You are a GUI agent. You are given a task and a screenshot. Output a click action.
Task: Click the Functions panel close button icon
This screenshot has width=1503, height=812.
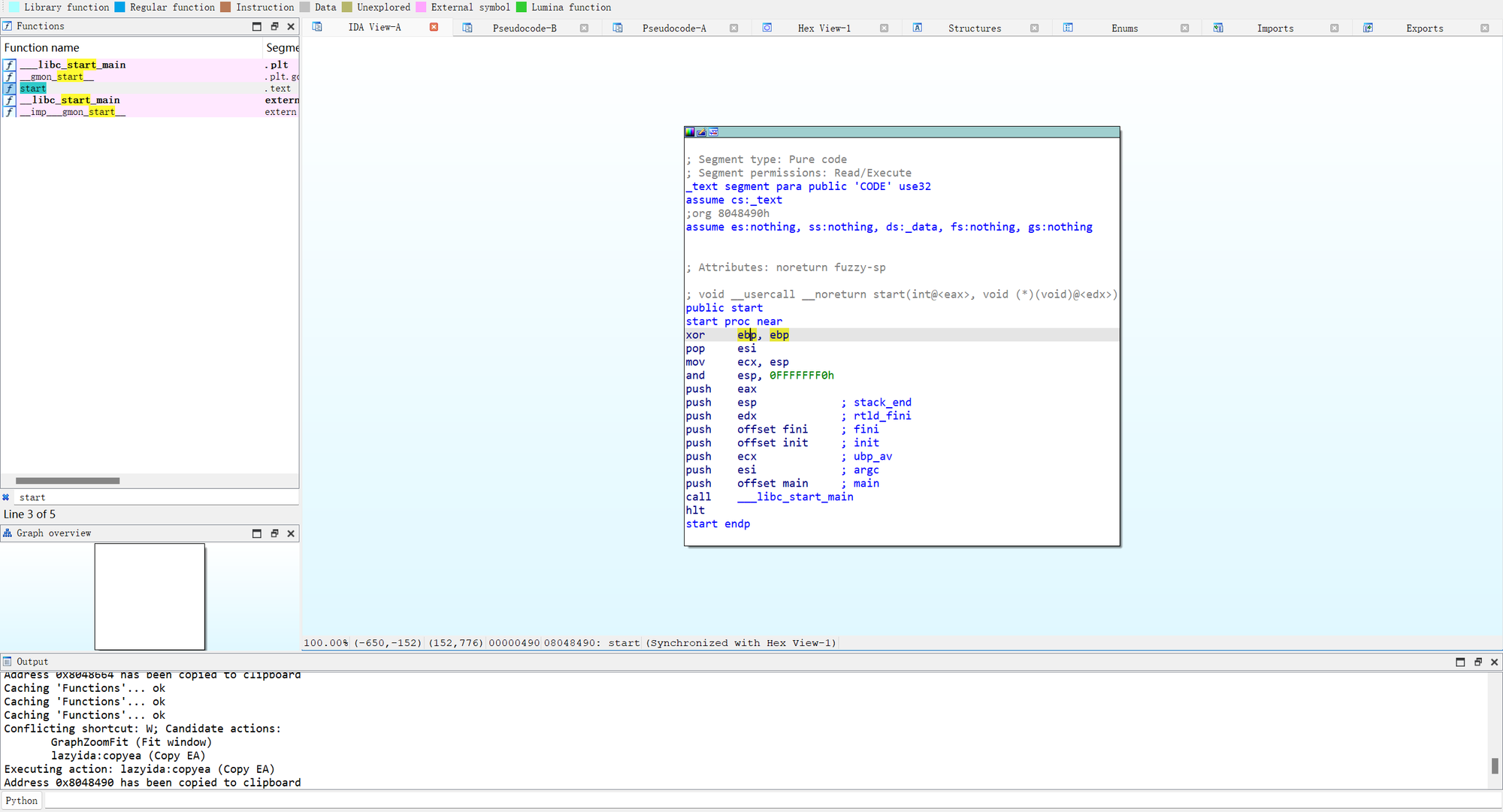[290, 27]
